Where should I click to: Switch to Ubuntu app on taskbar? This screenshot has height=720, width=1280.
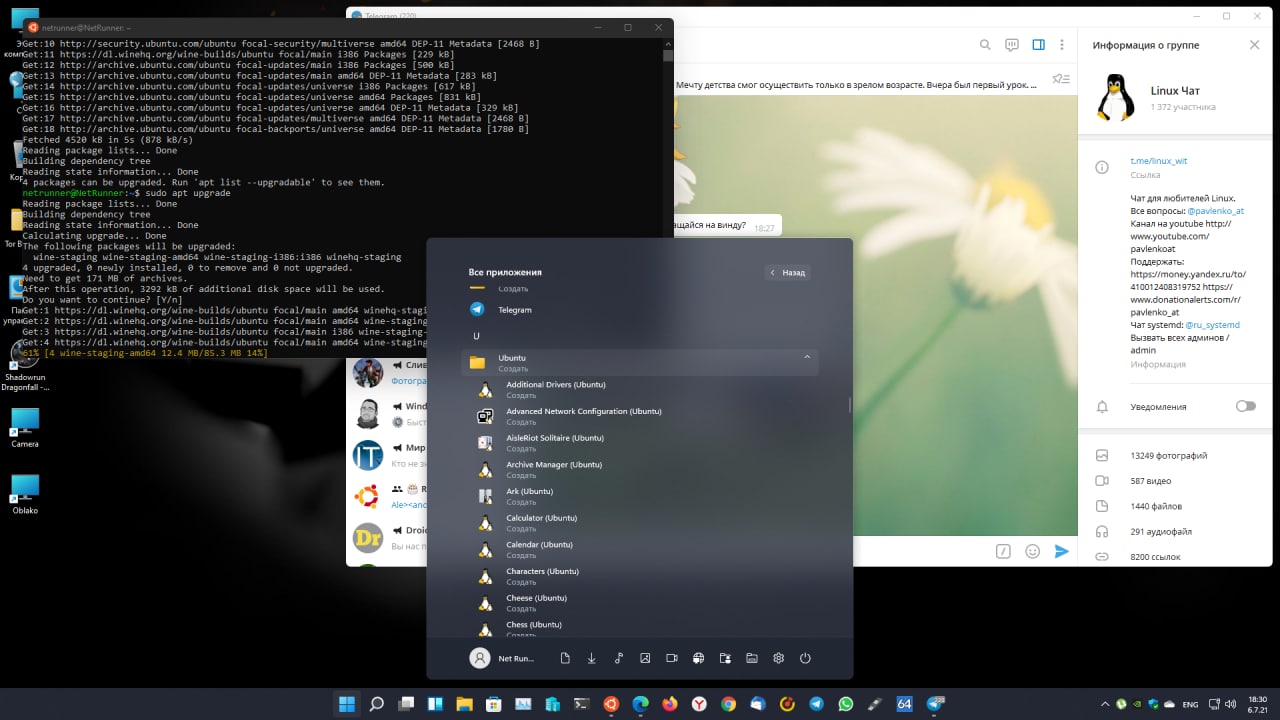pos(611,704)
